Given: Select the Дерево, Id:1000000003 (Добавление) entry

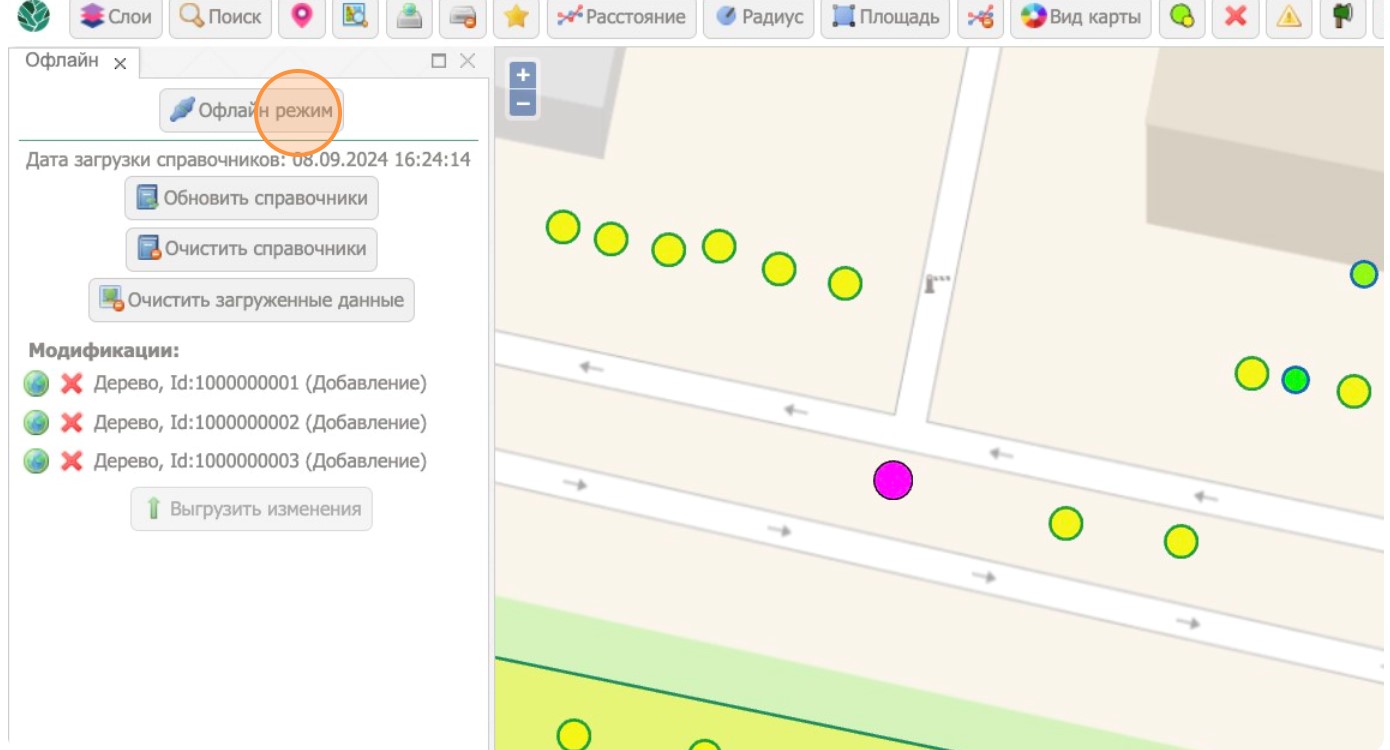Looking at the screenshot, I should (x=260, y=461).
